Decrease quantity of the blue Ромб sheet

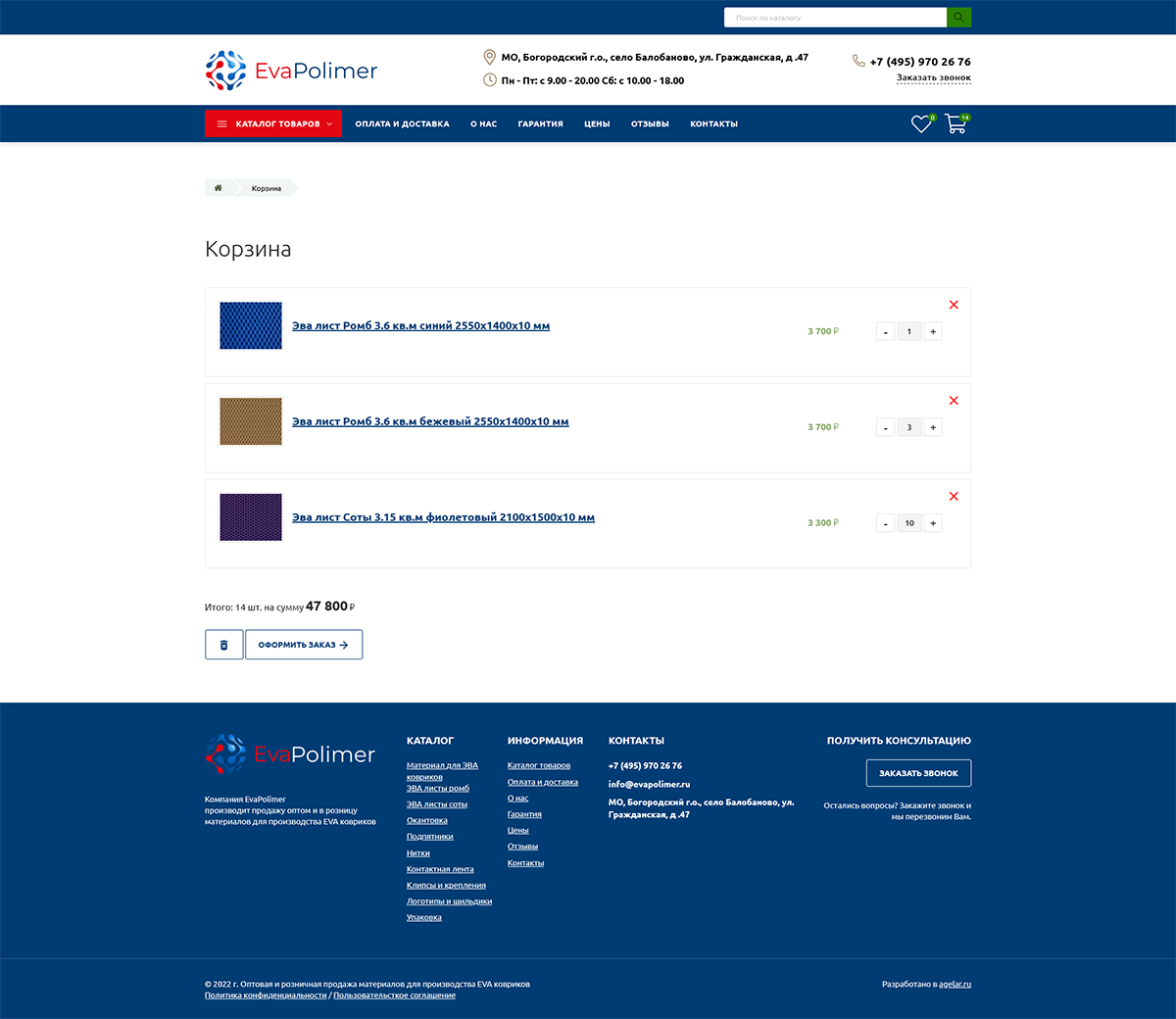click(x=885, y=331)
